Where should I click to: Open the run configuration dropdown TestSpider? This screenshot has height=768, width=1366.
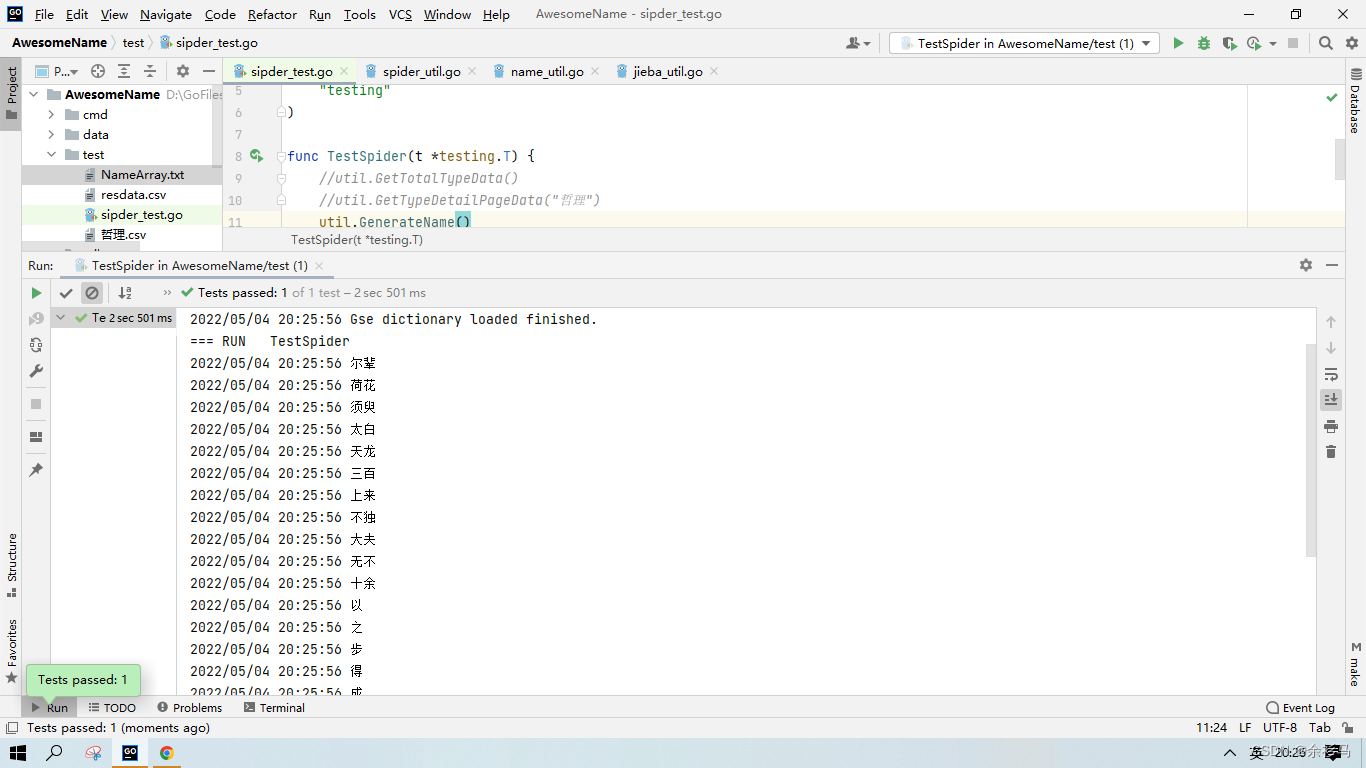click(1024, 43)
